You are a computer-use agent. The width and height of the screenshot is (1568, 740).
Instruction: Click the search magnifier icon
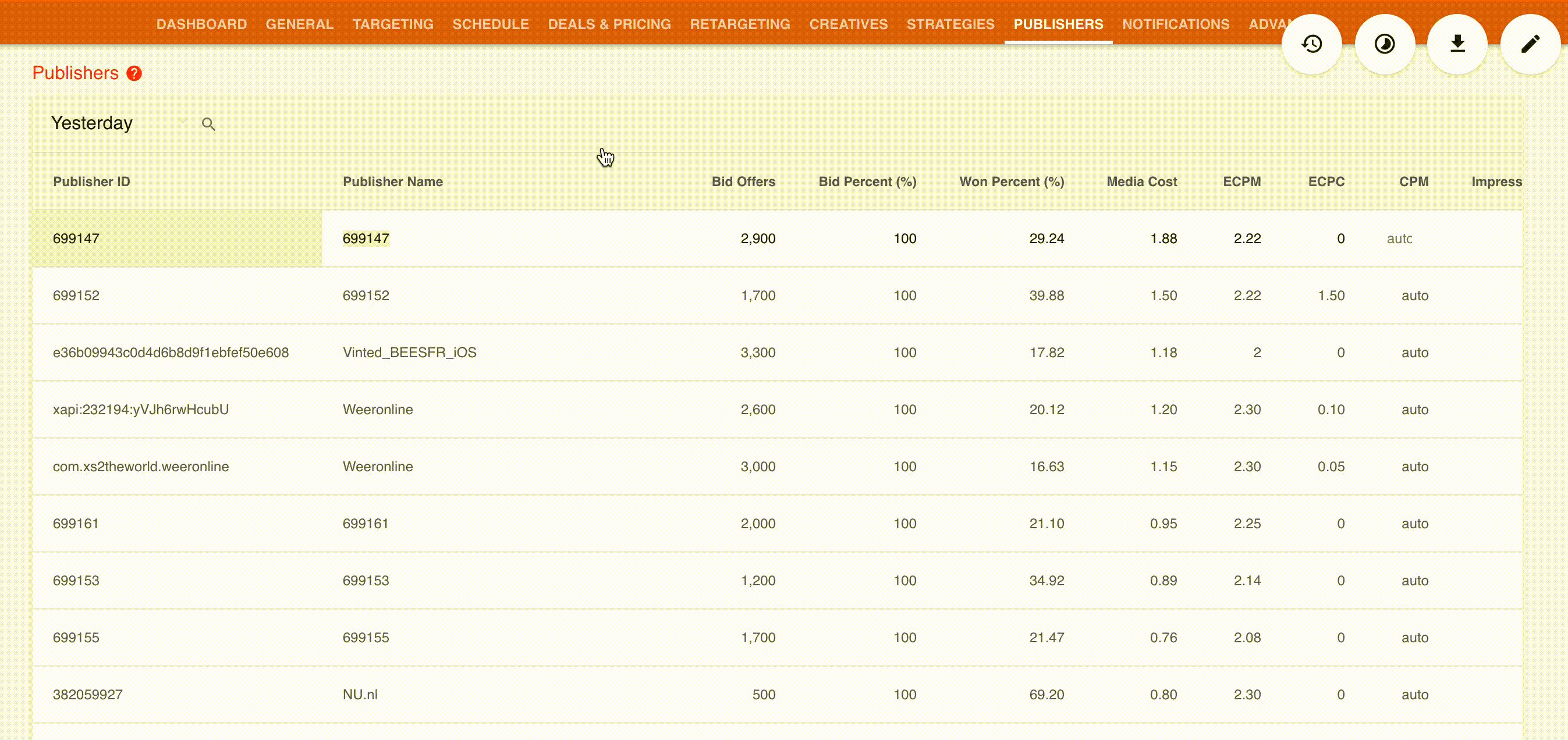pos(208,124)
